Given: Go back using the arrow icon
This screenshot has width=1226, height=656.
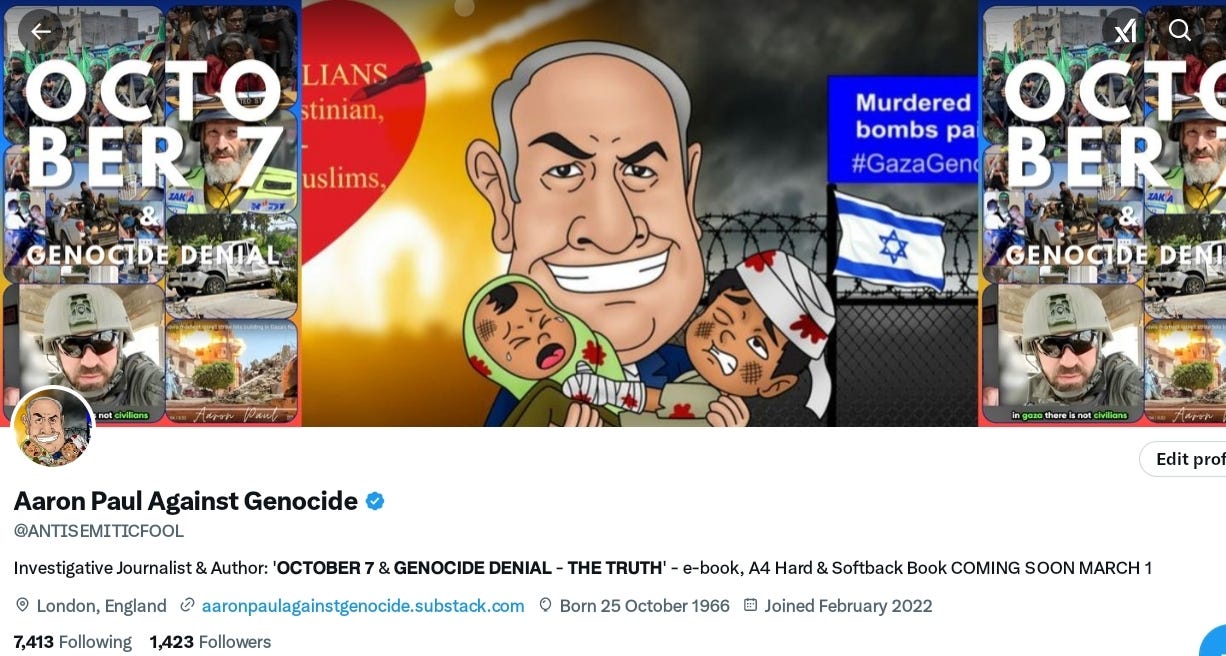Looking at the screenshot, I should coord(40,31).
